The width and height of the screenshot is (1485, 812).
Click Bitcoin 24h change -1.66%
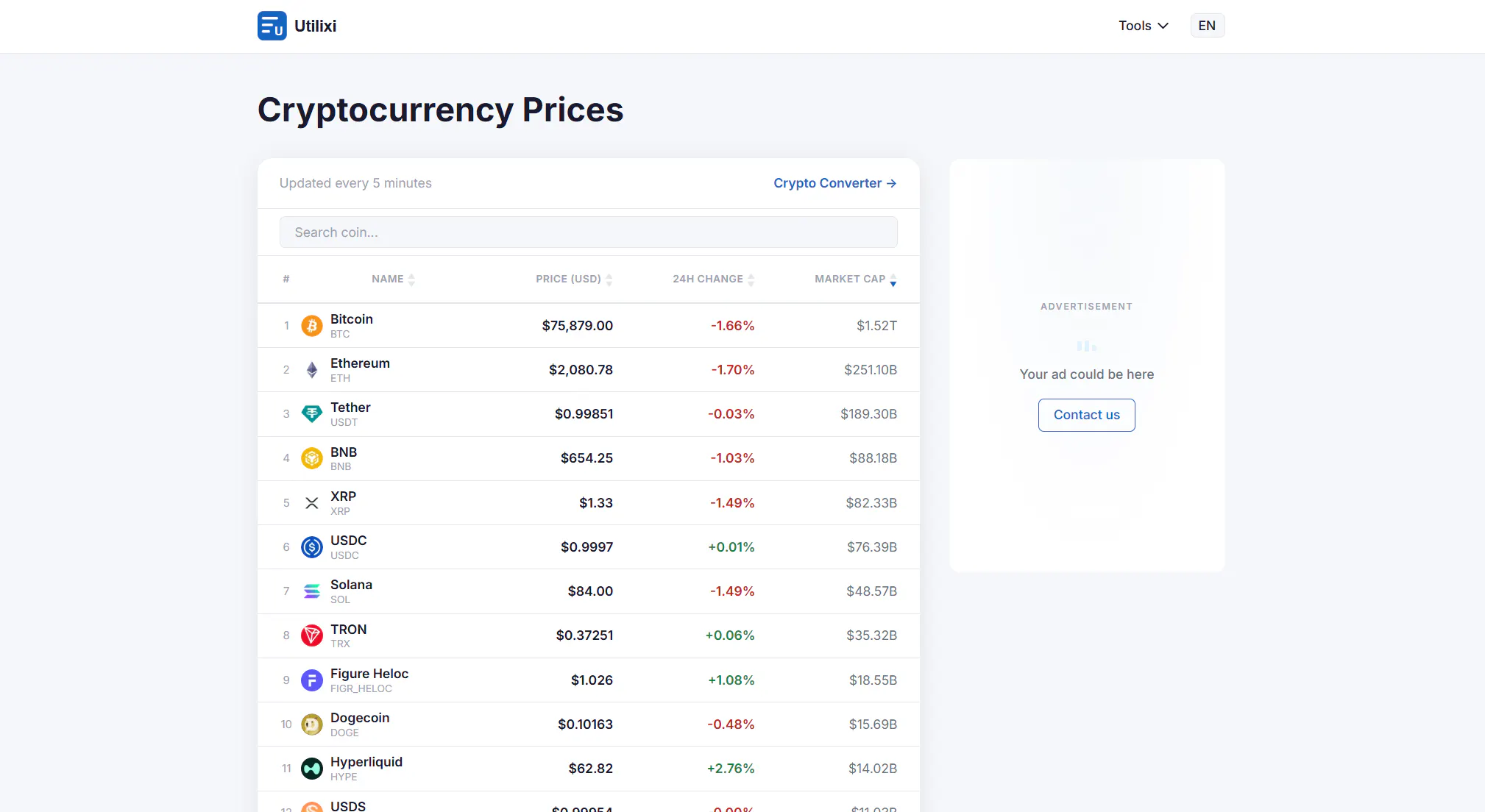point(733,326)
